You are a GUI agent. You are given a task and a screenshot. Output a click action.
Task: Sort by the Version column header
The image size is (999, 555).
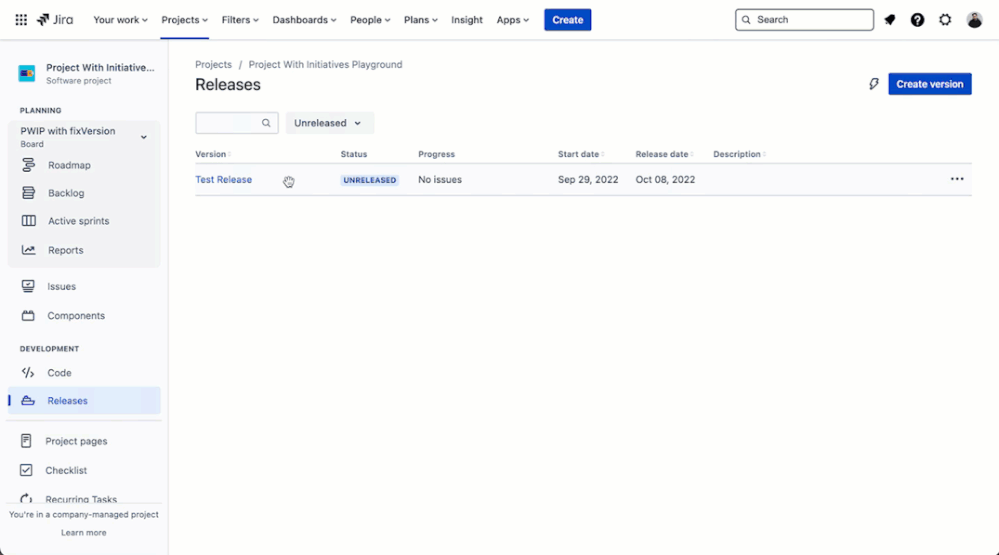(x=213, y=154)
